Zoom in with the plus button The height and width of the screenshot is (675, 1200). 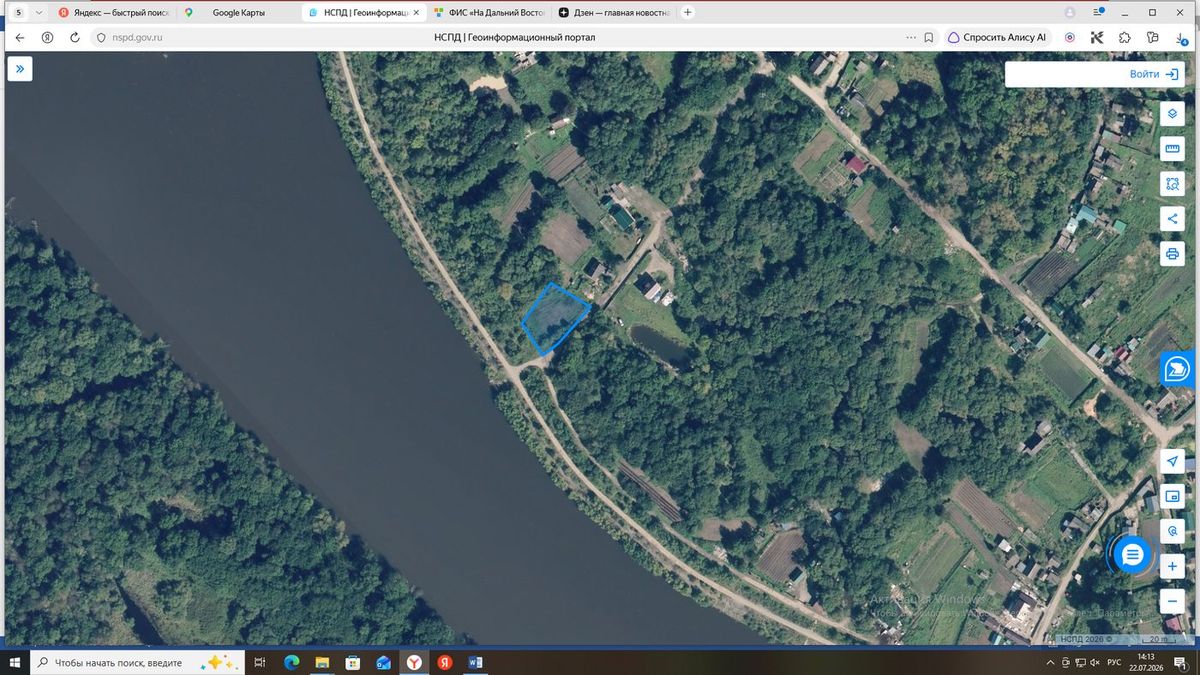pyautogui.click(x=1172, y=566)
